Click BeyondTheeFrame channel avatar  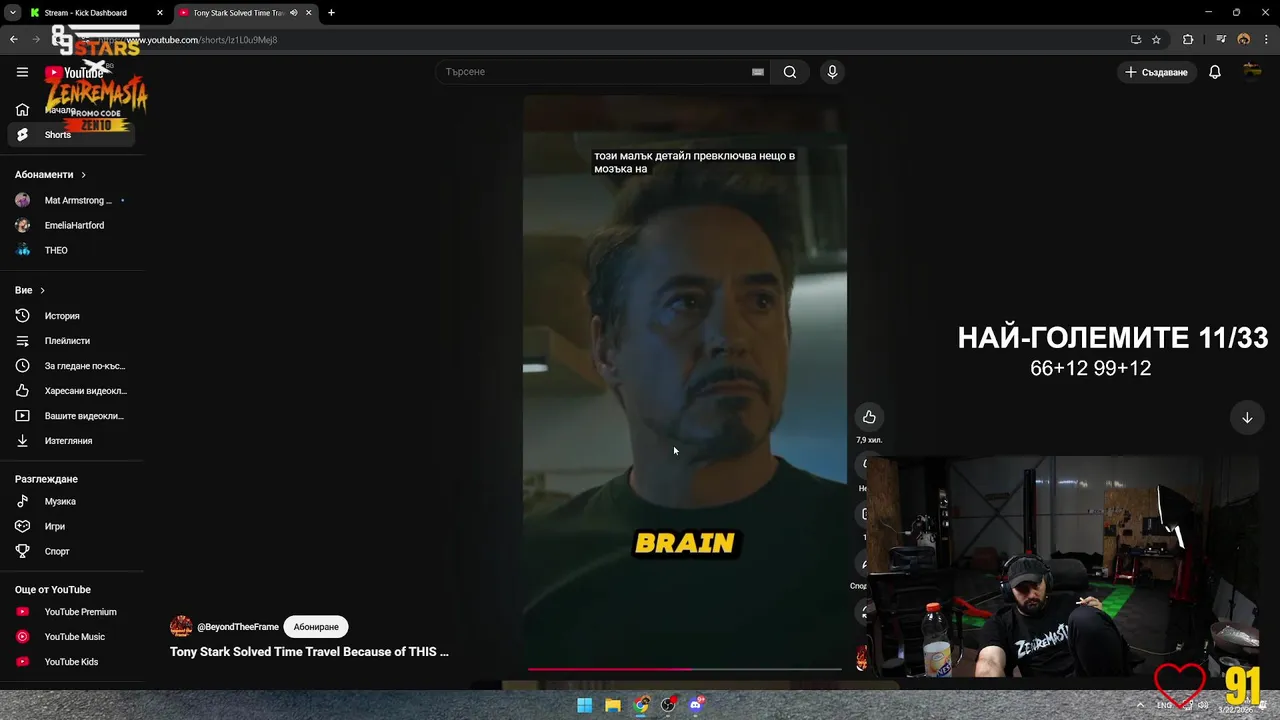181,627
